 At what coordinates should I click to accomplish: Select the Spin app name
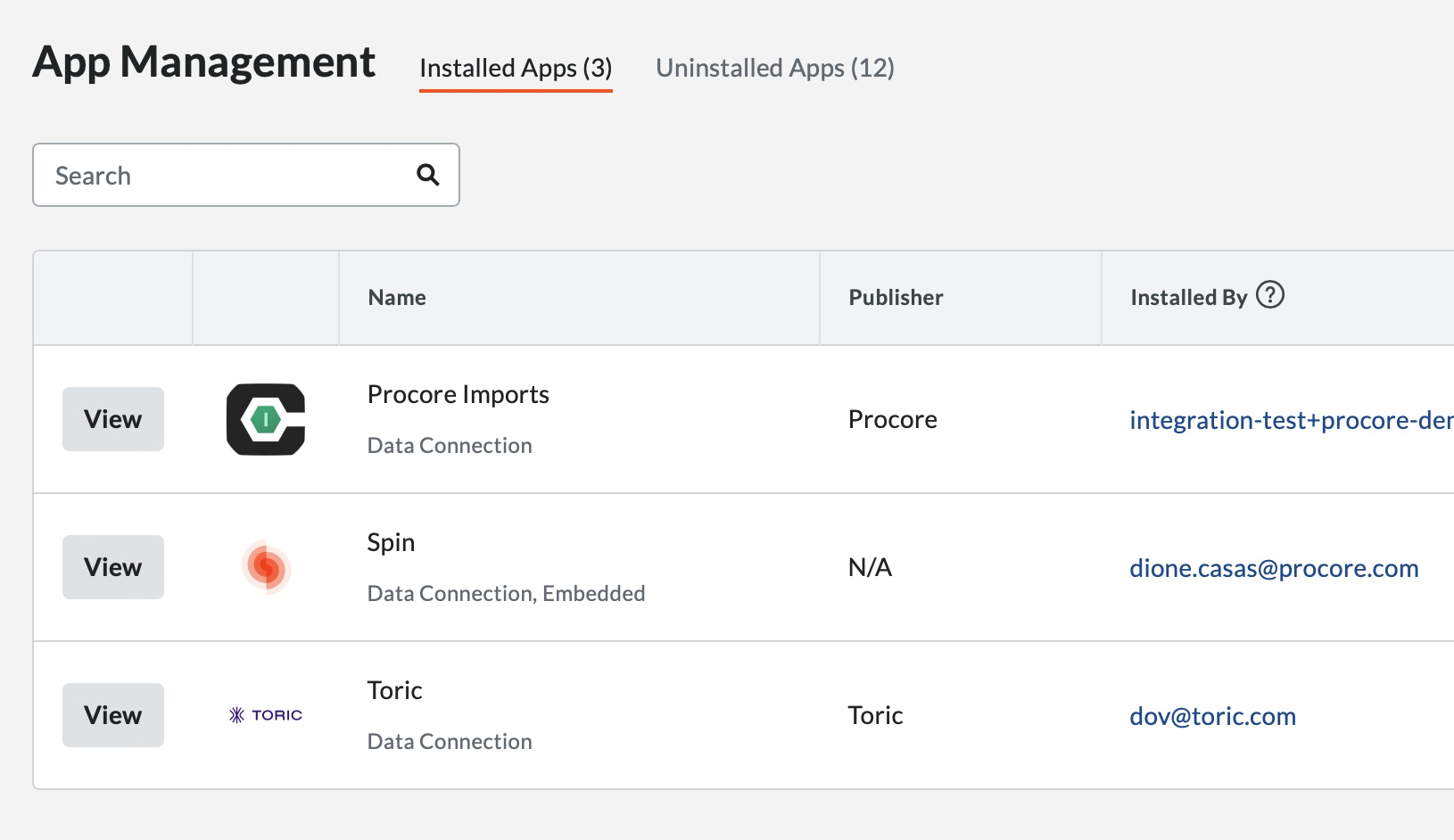391,542
